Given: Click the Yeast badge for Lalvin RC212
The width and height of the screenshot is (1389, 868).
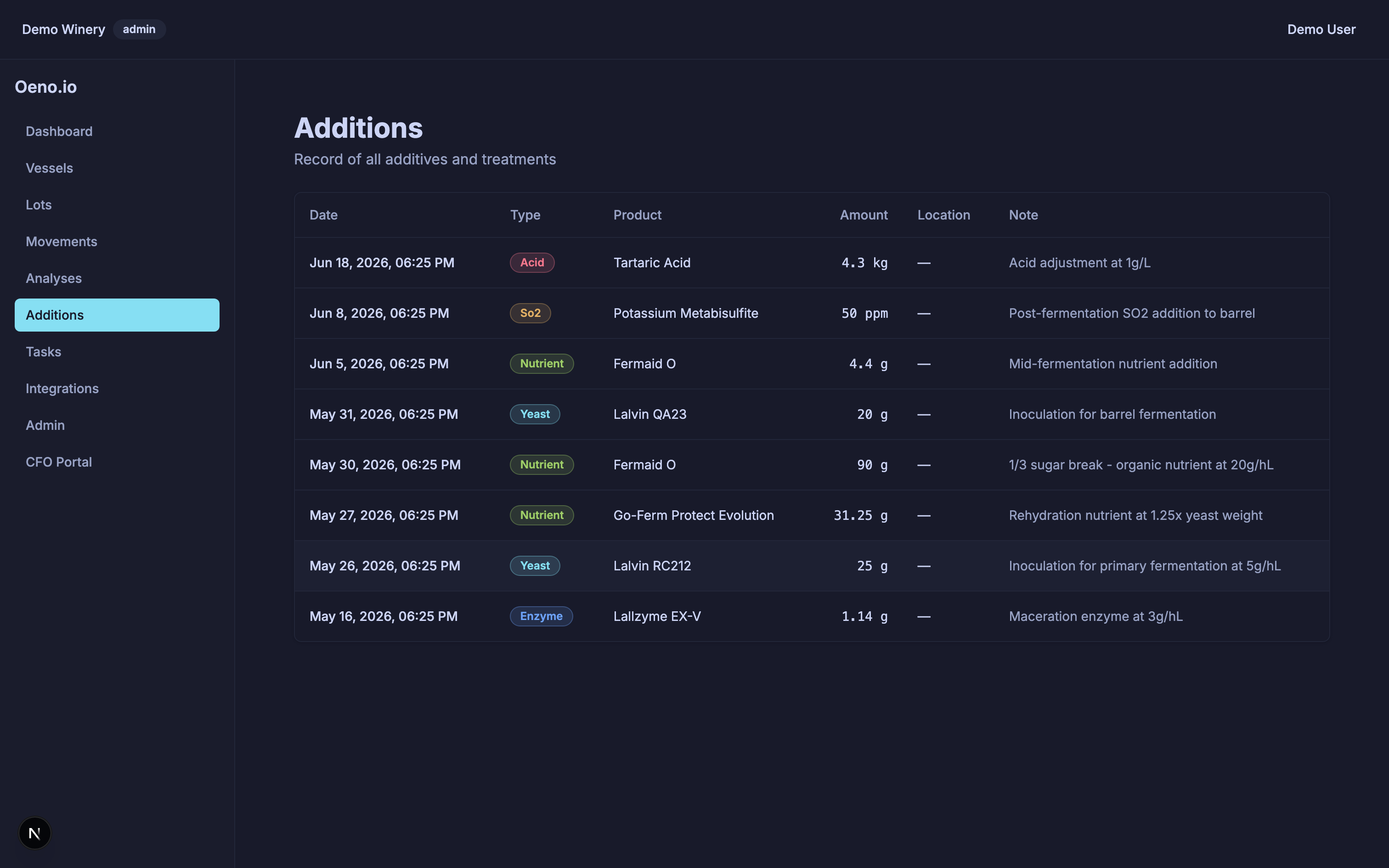Looking at the screenshot, I should coord(534,565).
